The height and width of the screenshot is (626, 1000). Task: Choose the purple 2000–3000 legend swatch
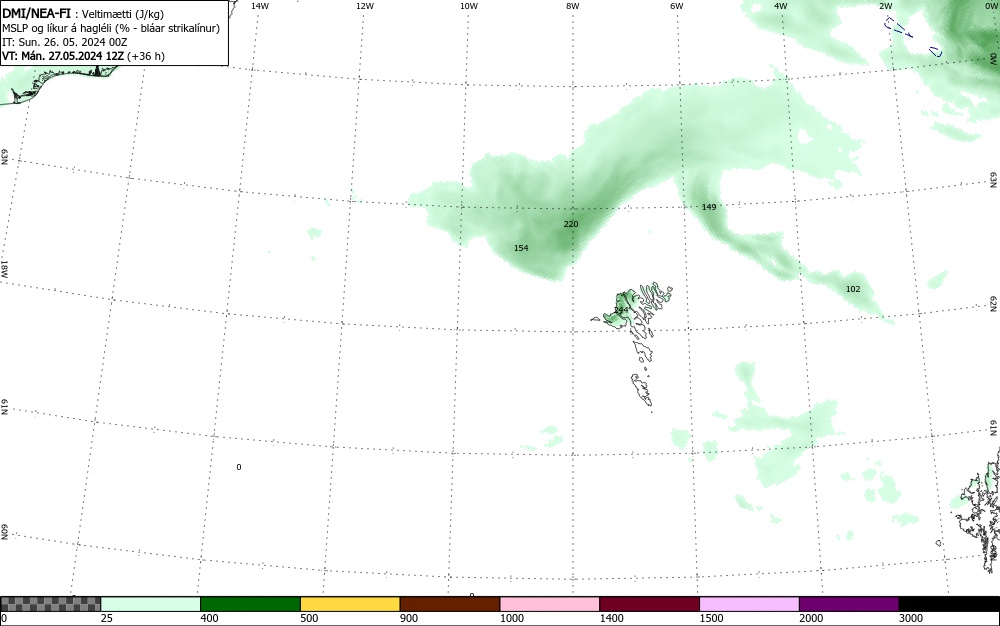tap(849, 604)
